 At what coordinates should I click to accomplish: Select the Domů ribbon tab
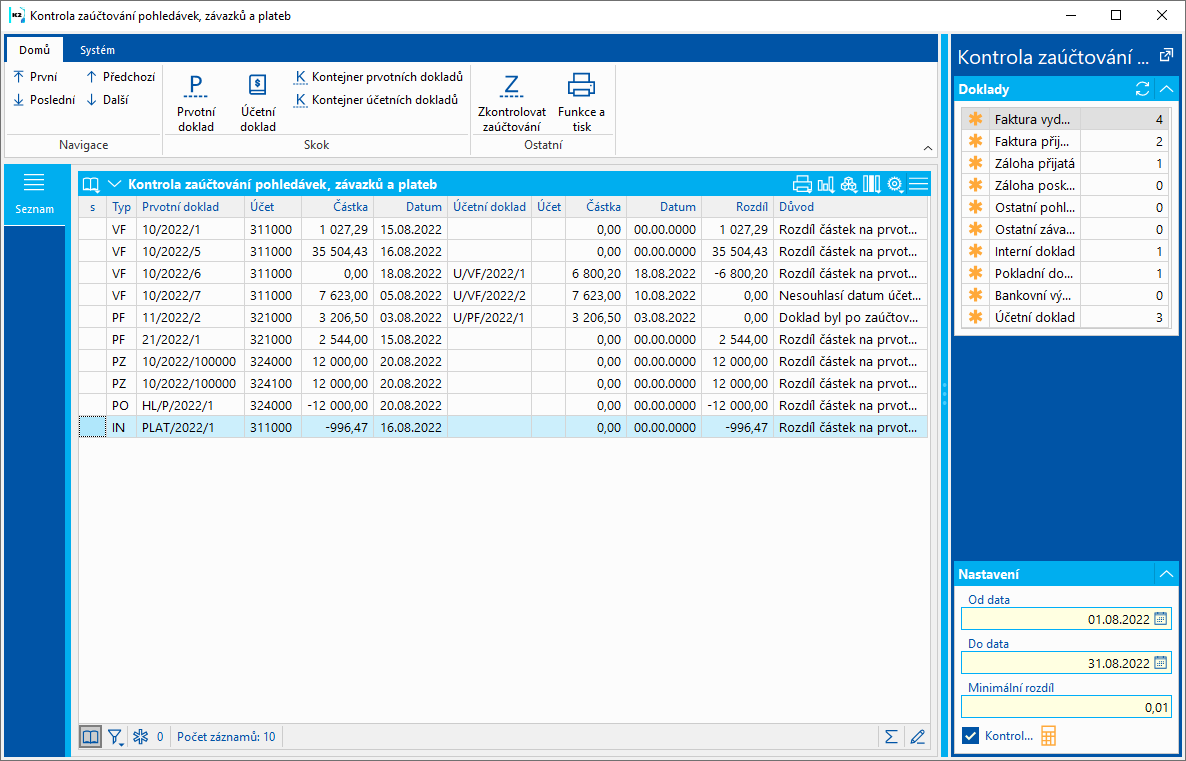[x=33, y=50]
